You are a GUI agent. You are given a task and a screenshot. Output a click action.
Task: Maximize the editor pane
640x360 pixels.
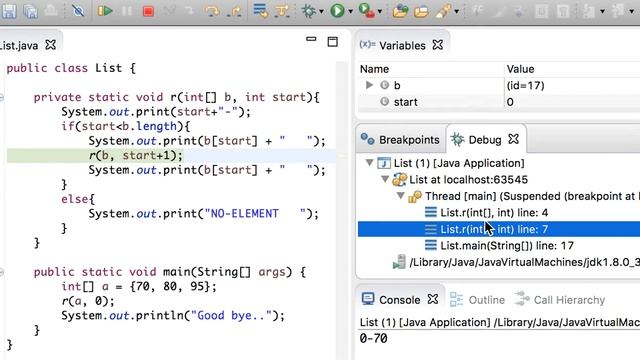point(333,41)
